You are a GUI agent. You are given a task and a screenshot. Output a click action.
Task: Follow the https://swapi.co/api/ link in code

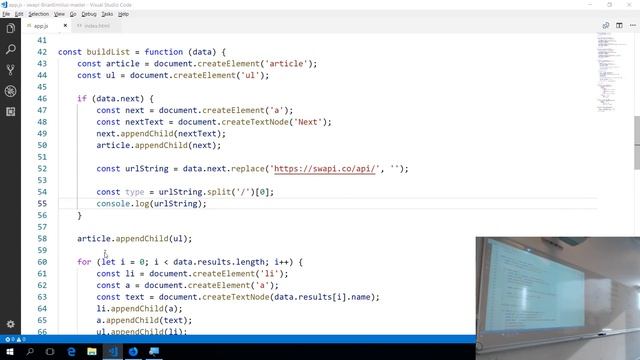pos(324,169)
